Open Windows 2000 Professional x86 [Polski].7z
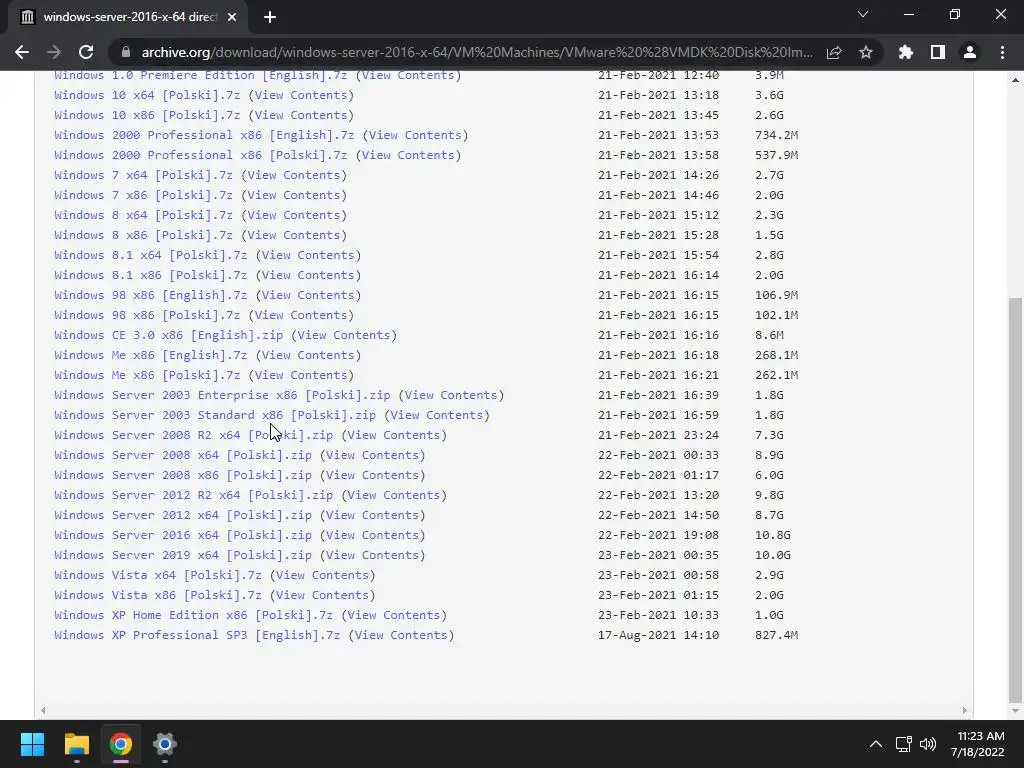The height and width of the screenshot is (768, 1024). 200,155
